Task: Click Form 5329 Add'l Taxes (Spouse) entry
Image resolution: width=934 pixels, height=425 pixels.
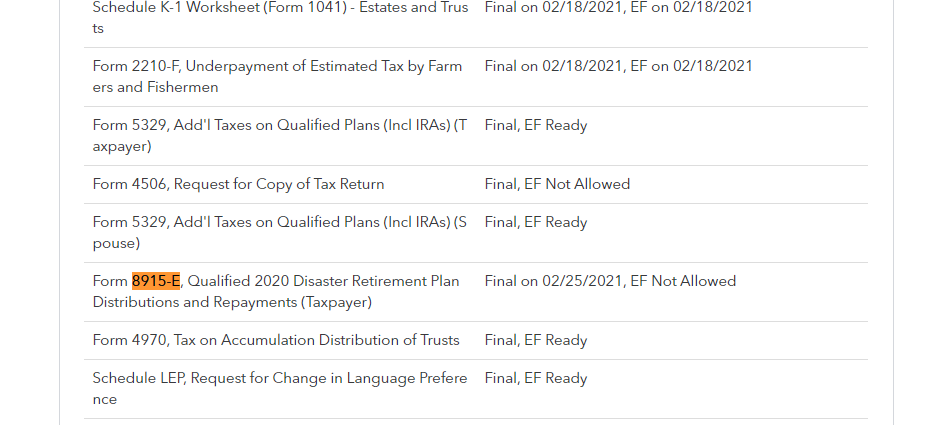Action: pos(279,222)
